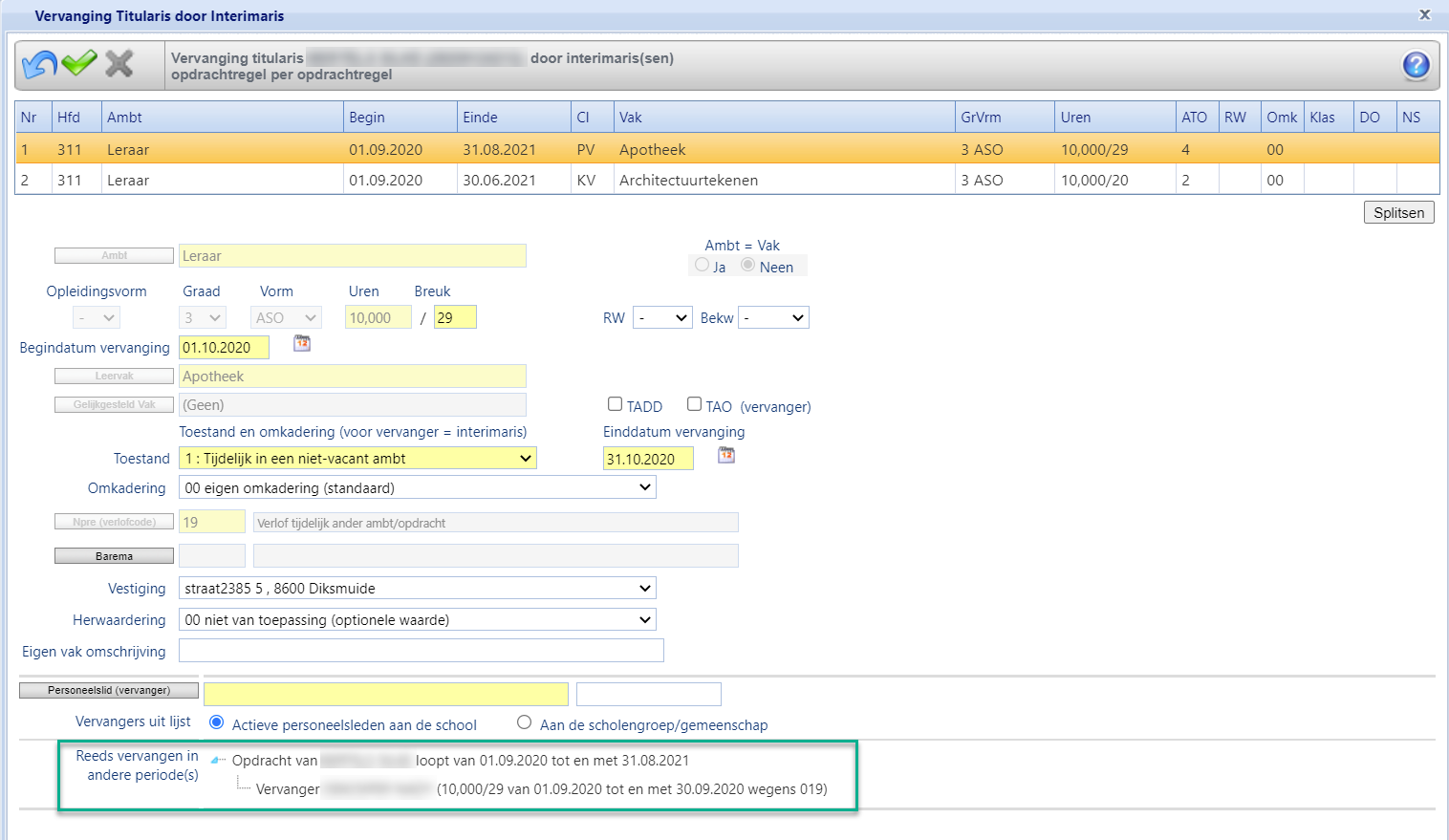
Task: Select the Neen radio for Ambt = Vak
Action: click(748, 265)
